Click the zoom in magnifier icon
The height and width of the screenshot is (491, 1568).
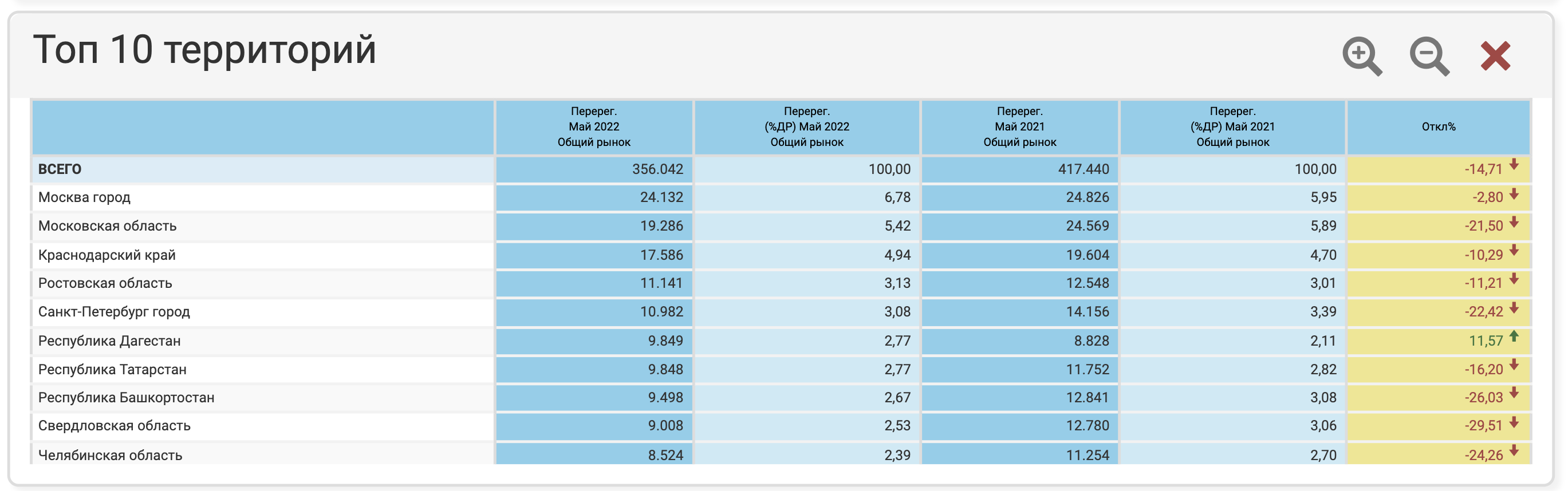click(1361, 56)
